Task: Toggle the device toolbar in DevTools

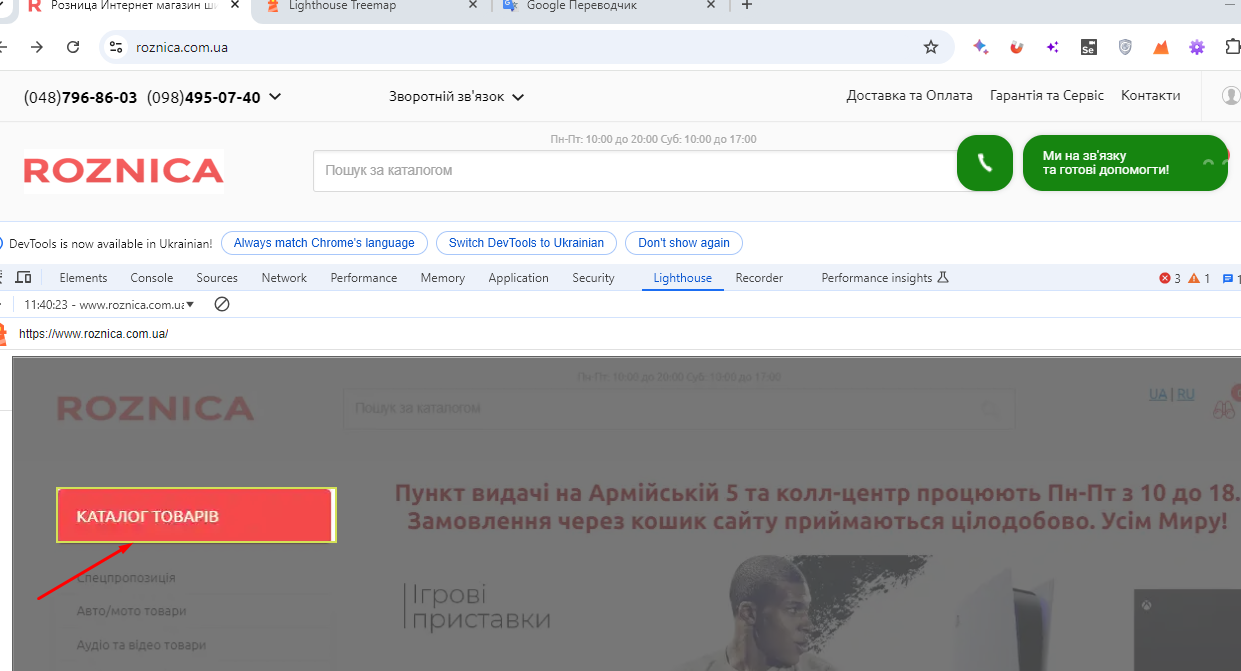Action: [x=24, y=278]
